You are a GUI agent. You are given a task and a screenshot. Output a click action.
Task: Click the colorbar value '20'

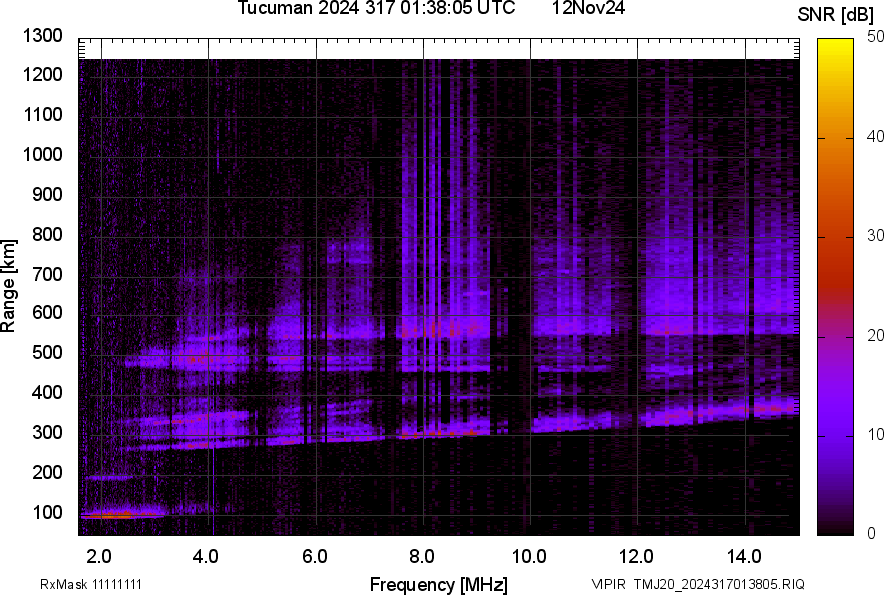(x=875, y=335)
